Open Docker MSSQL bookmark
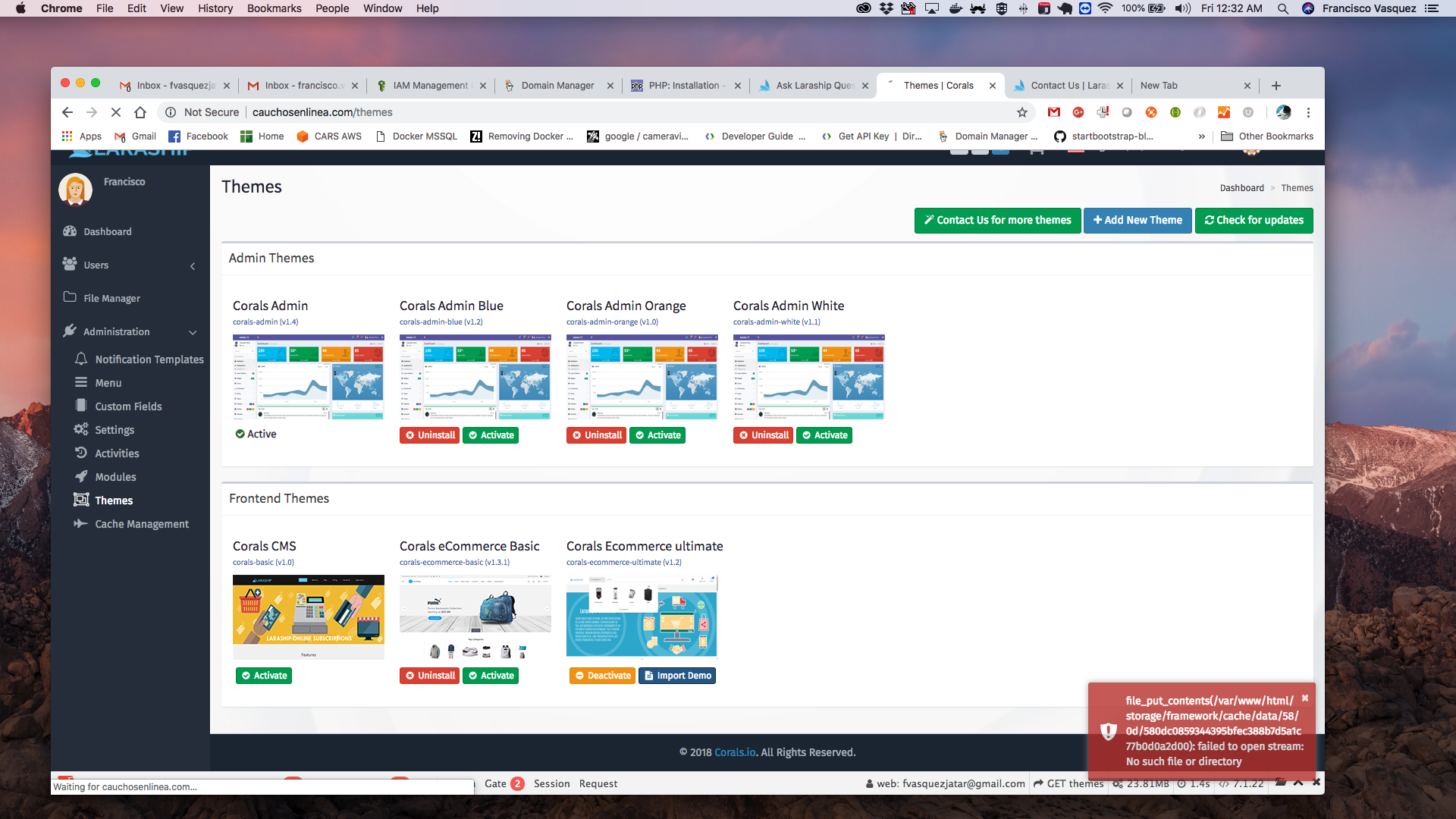The width and height of the screenshot is (1456, 819). pyautogui.click(x=416, y=136)
